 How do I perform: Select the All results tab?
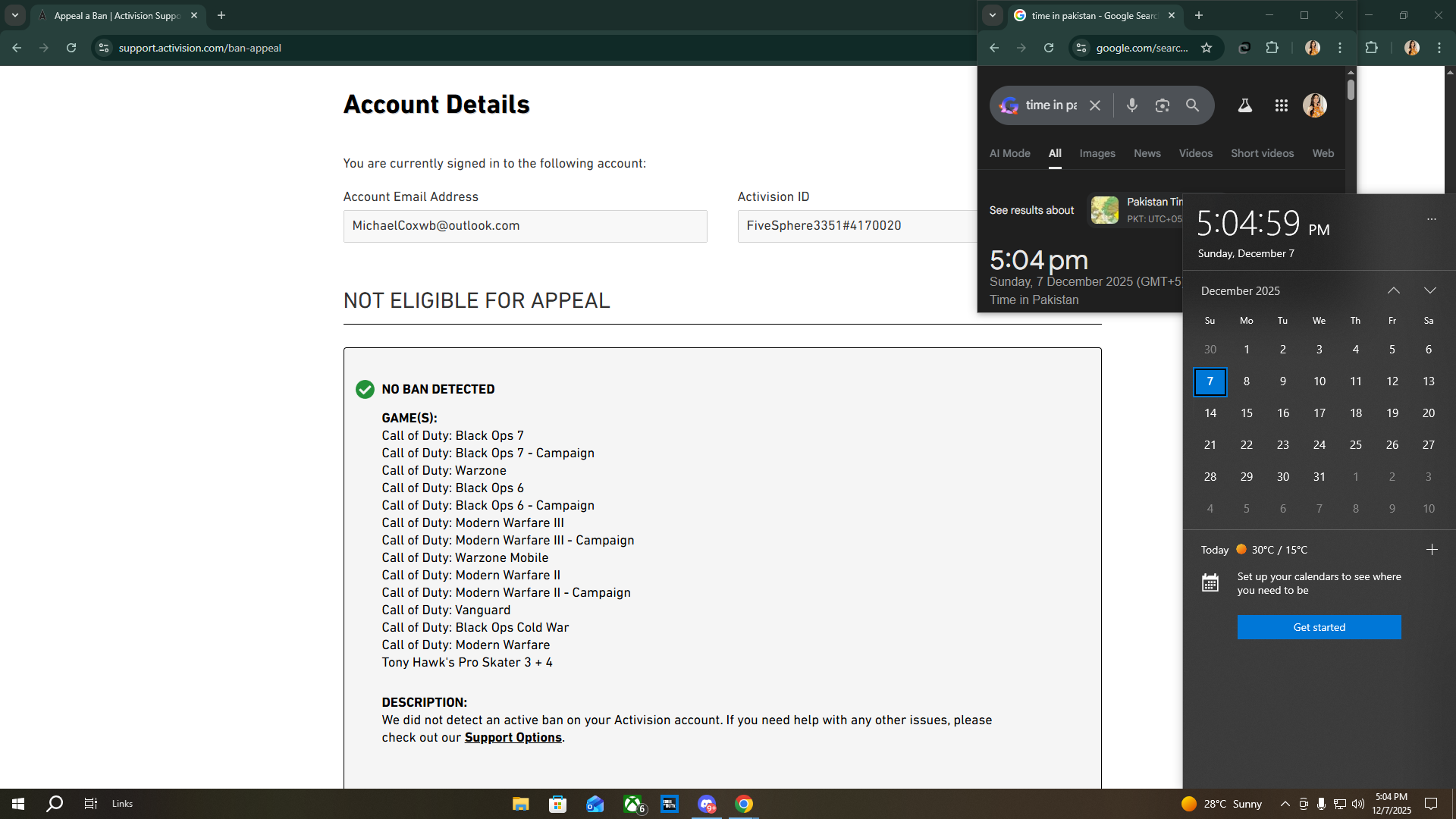click(x=1055, y=153)
